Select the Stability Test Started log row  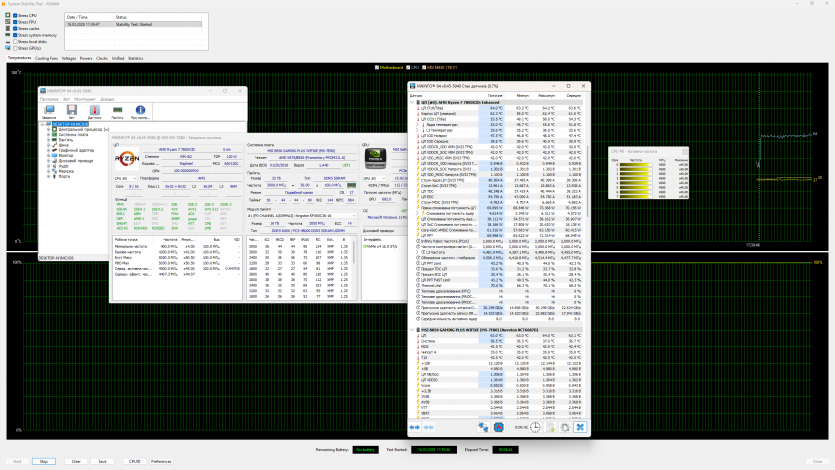[x=134, y=24]
